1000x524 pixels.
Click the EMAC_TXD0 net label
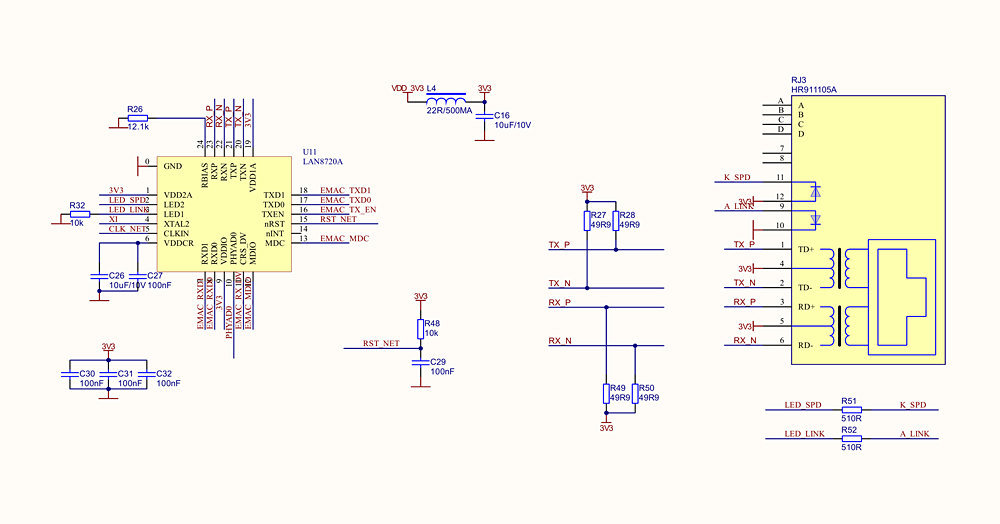345,200
